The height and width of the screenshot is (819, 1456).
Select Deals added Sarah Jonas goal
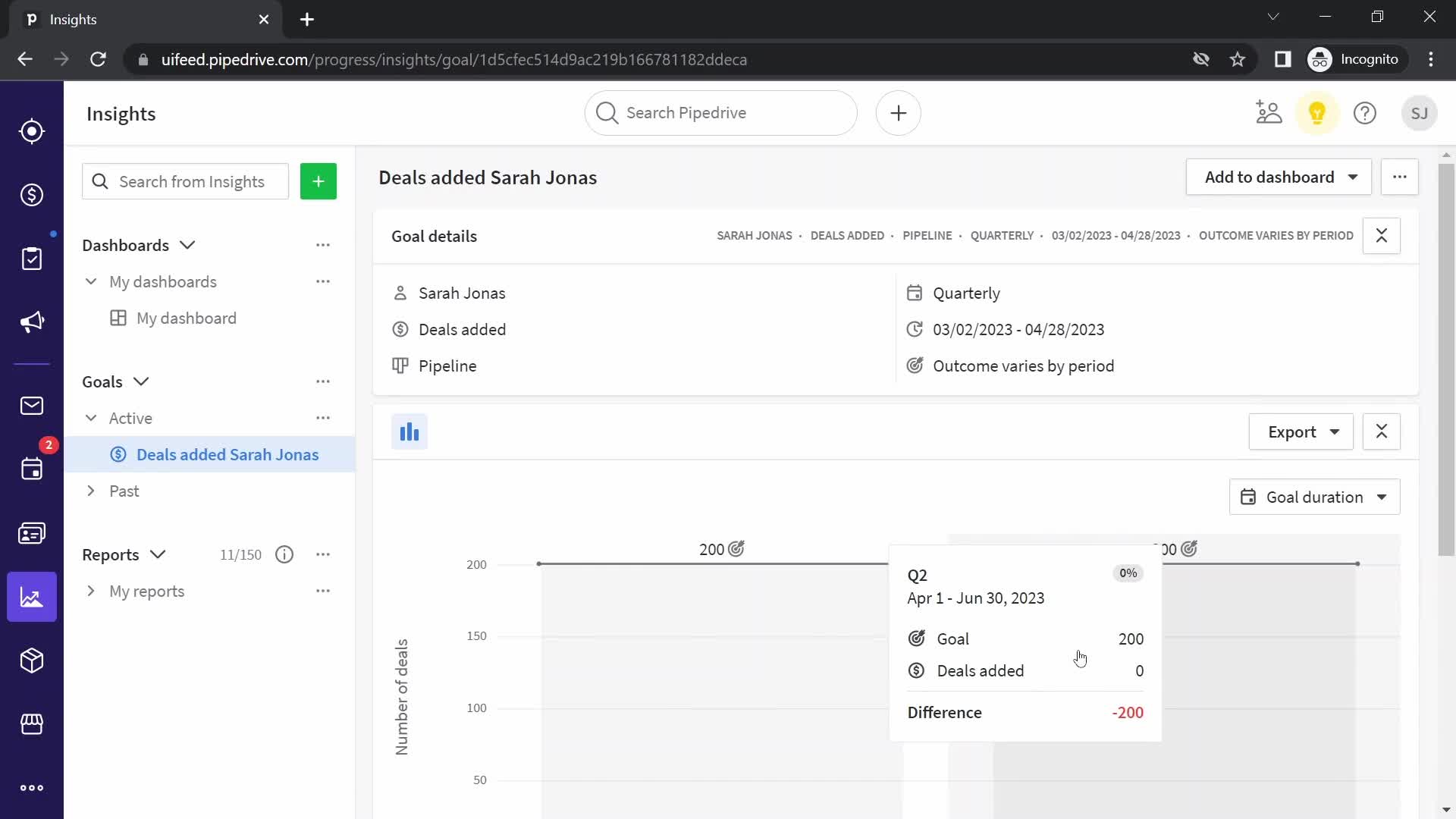[x=228, y=455]
